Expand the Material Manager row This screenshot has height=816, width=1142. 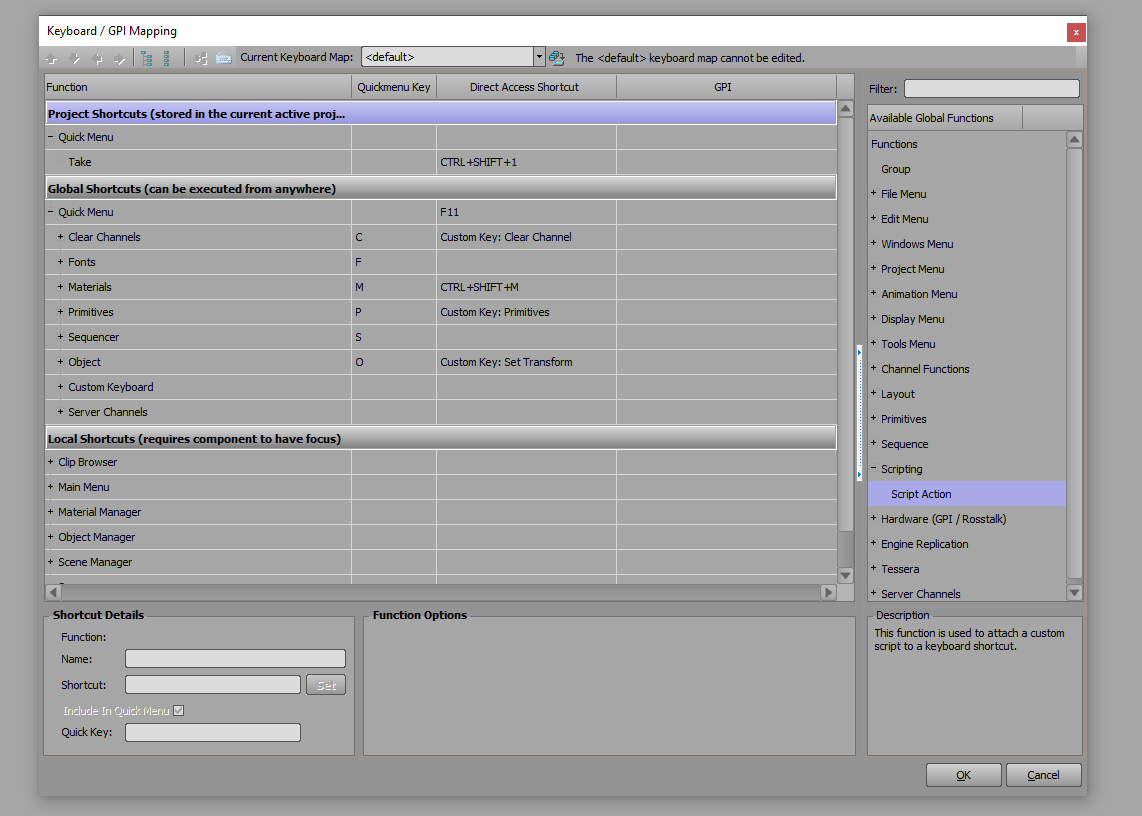click(x=50, y=511)
